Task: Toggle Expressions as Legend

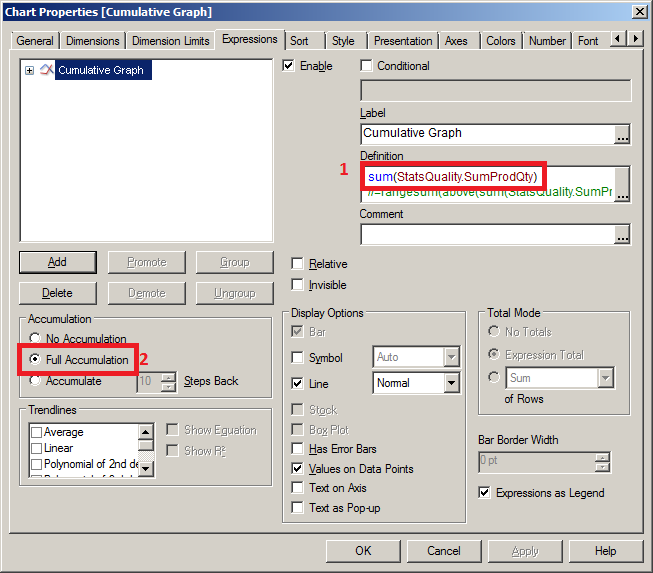Action: tap(484, 493)
